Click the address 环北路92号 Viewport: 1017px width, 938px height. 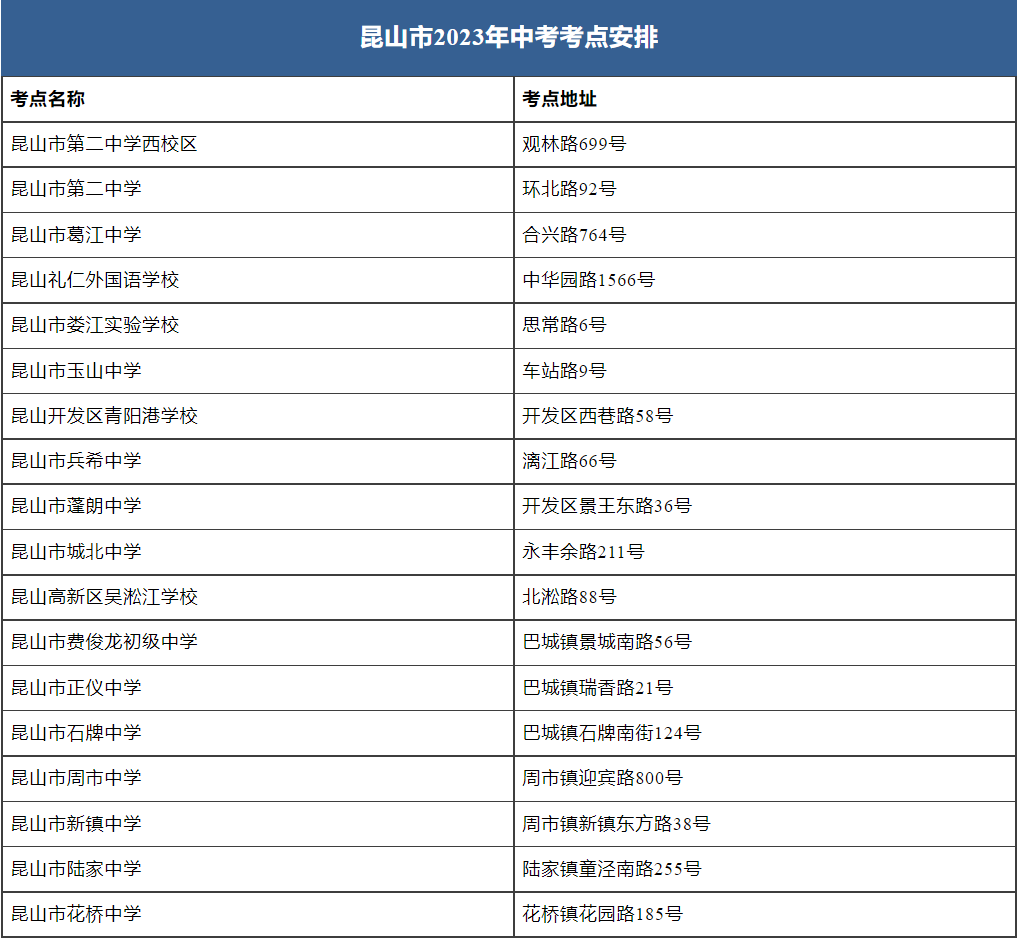click(x=569, y=189)
